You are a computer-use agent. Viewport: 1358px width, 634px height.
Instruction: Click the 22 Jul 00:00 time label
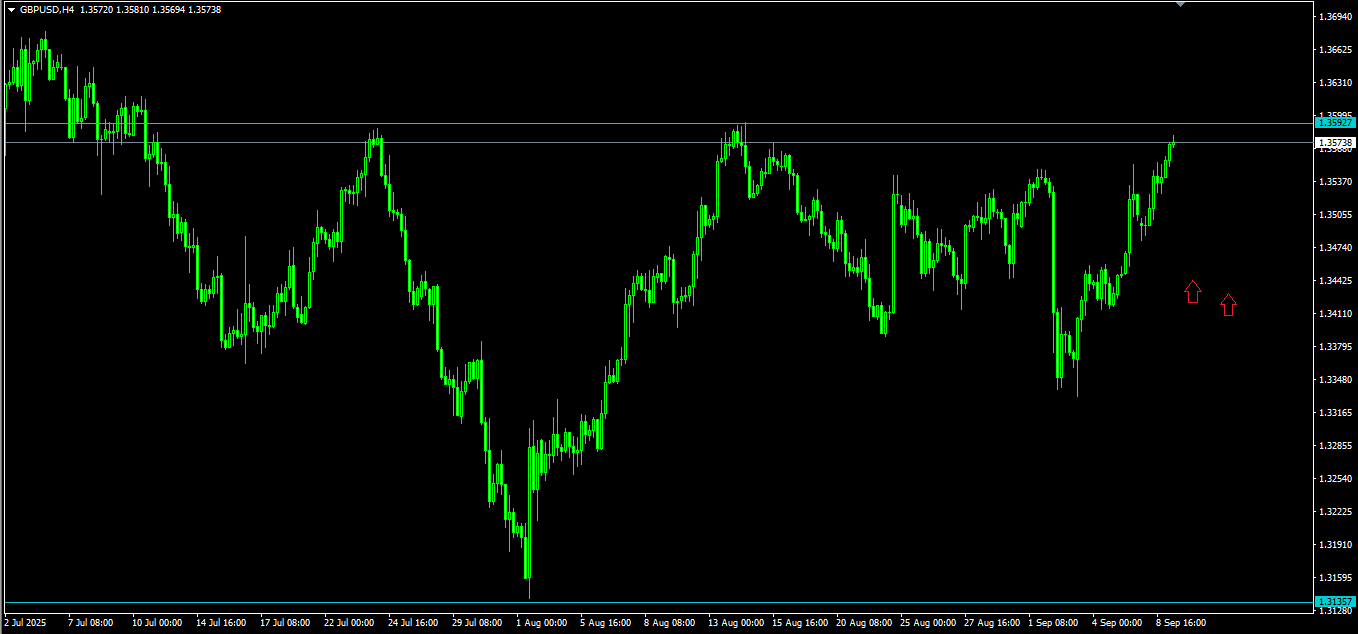351,623
